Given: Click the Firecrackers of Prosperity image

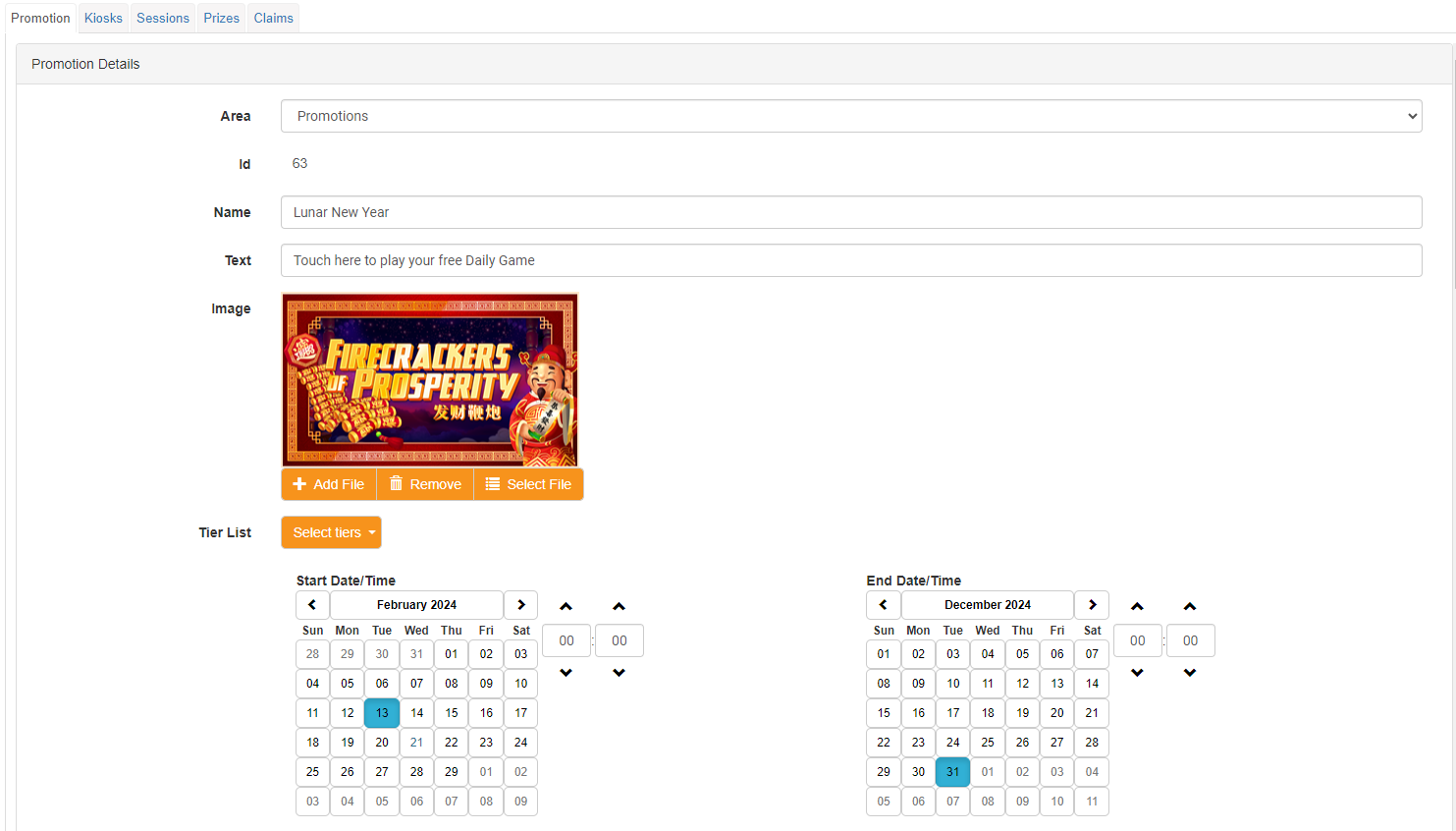Looking at the screenshot, I should [x=430, y=379].
